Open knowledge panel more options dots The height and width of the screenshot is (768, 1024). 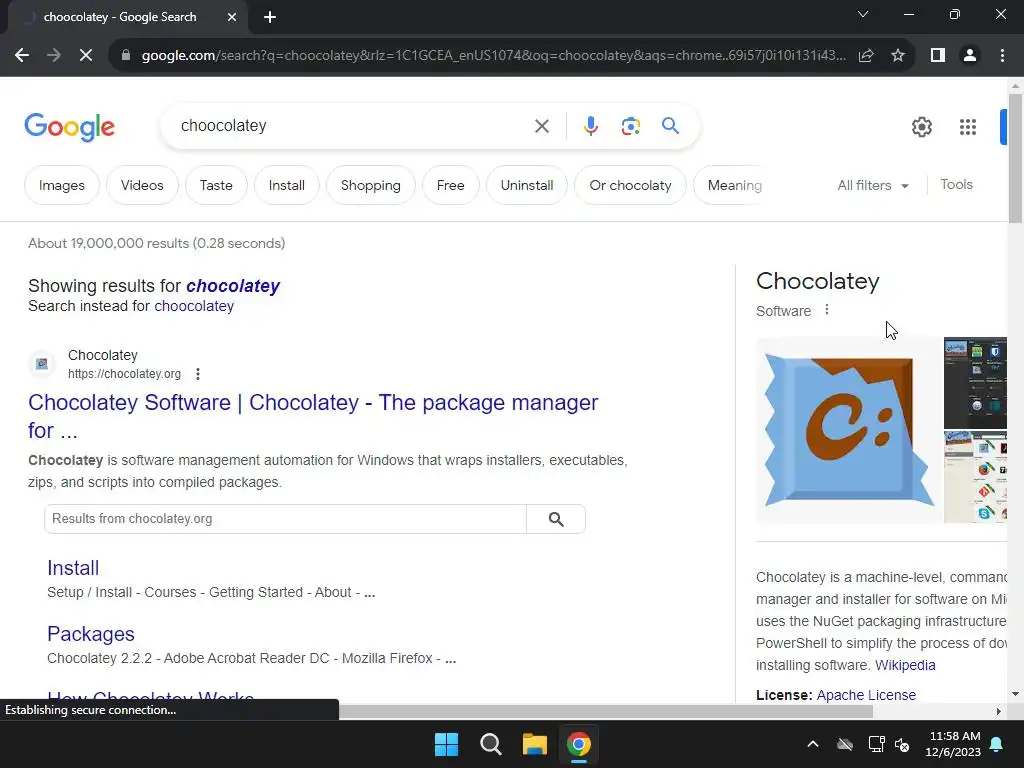coord(827,310)
